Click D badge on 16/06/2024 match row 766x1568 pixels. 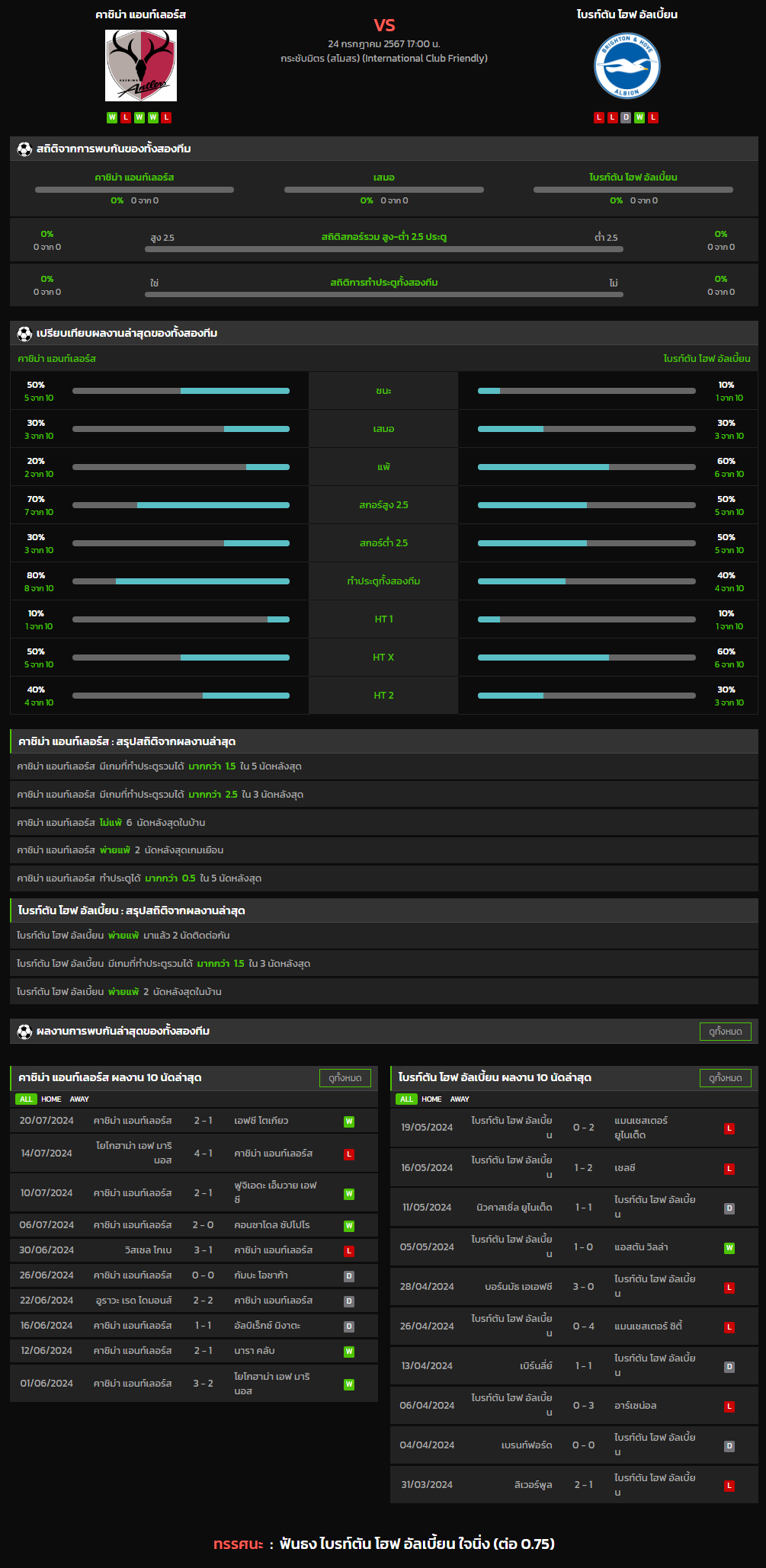click(x=349, y=1326)
